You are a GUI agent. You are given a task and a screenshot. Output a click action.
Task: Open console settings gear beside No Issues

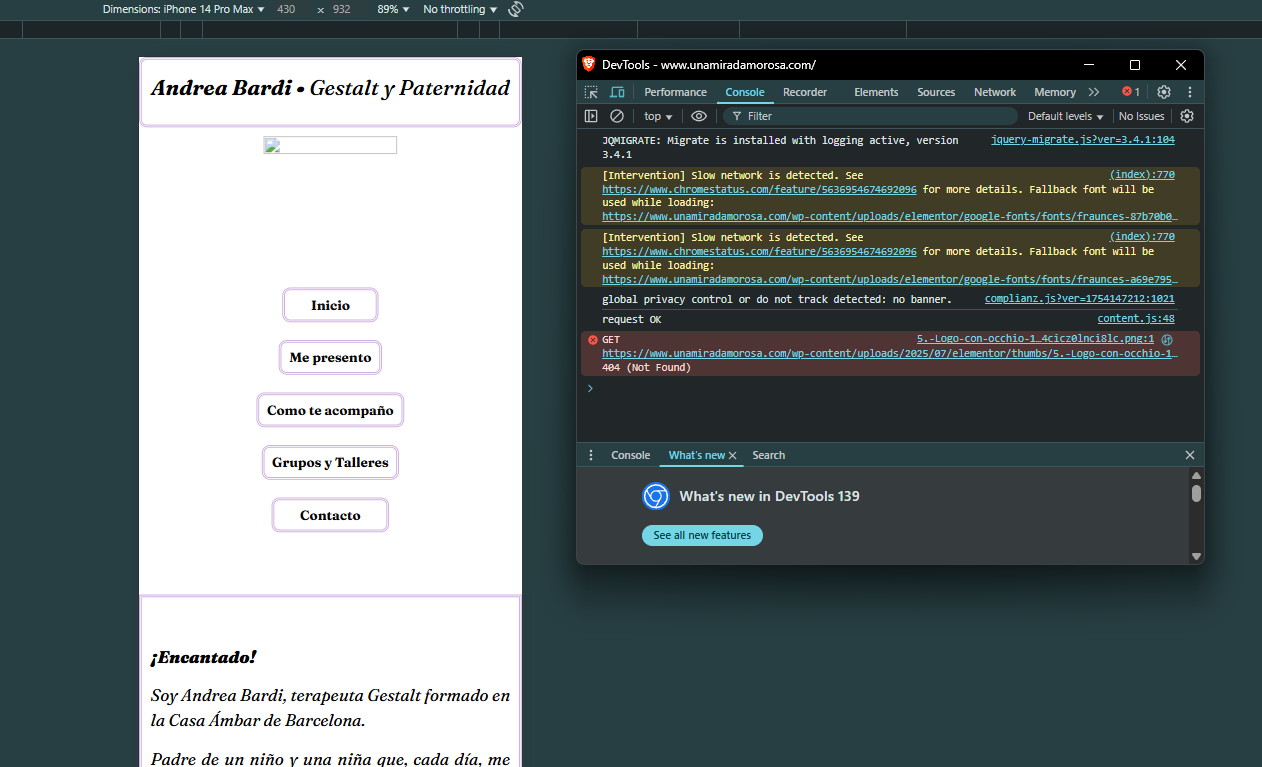1187,116
